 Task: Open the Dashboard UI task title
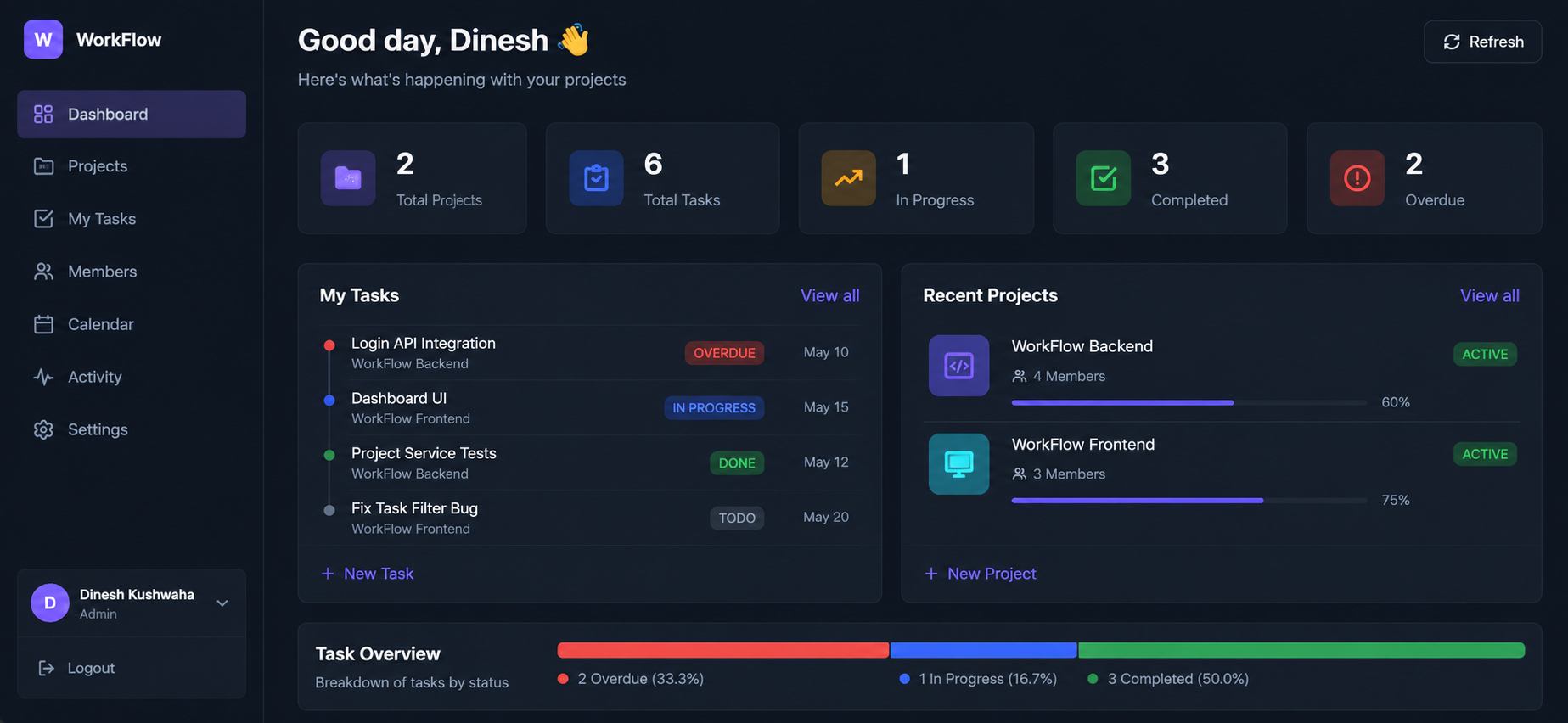tap(399, 398)
